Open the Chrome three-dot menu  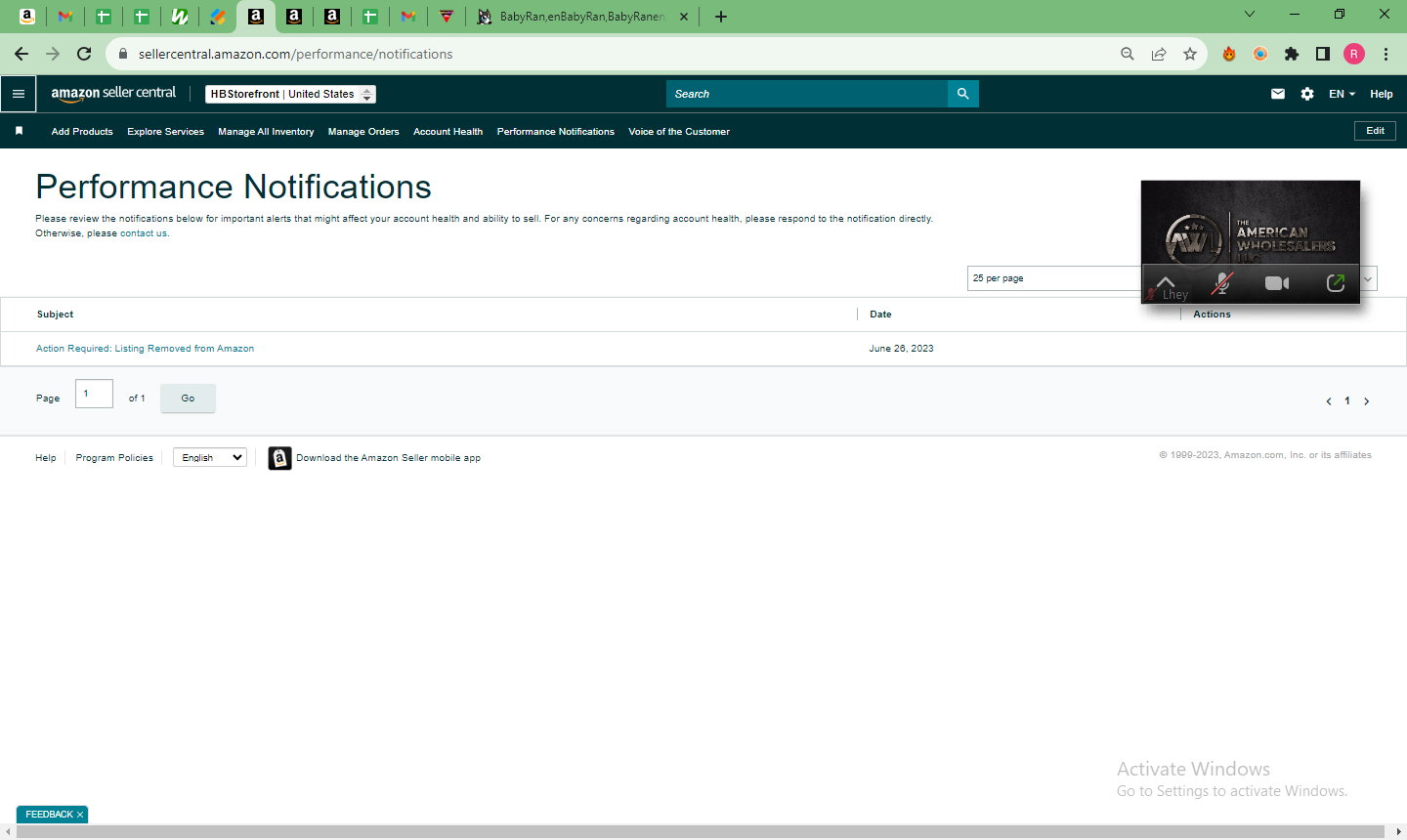click(x=1386, y=54)
